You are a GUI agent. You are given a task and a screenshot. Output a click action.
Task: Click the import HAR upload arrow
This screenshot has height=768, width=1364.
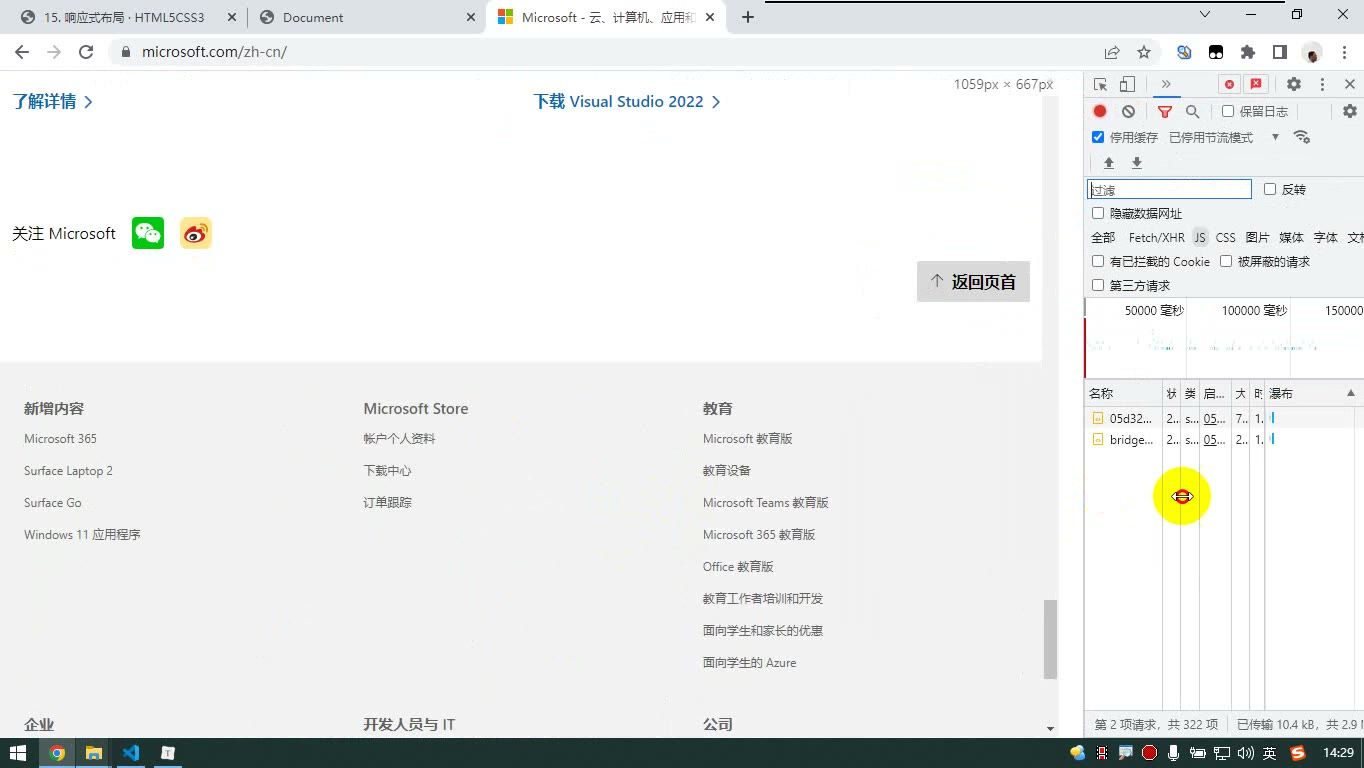(1108, 163)
